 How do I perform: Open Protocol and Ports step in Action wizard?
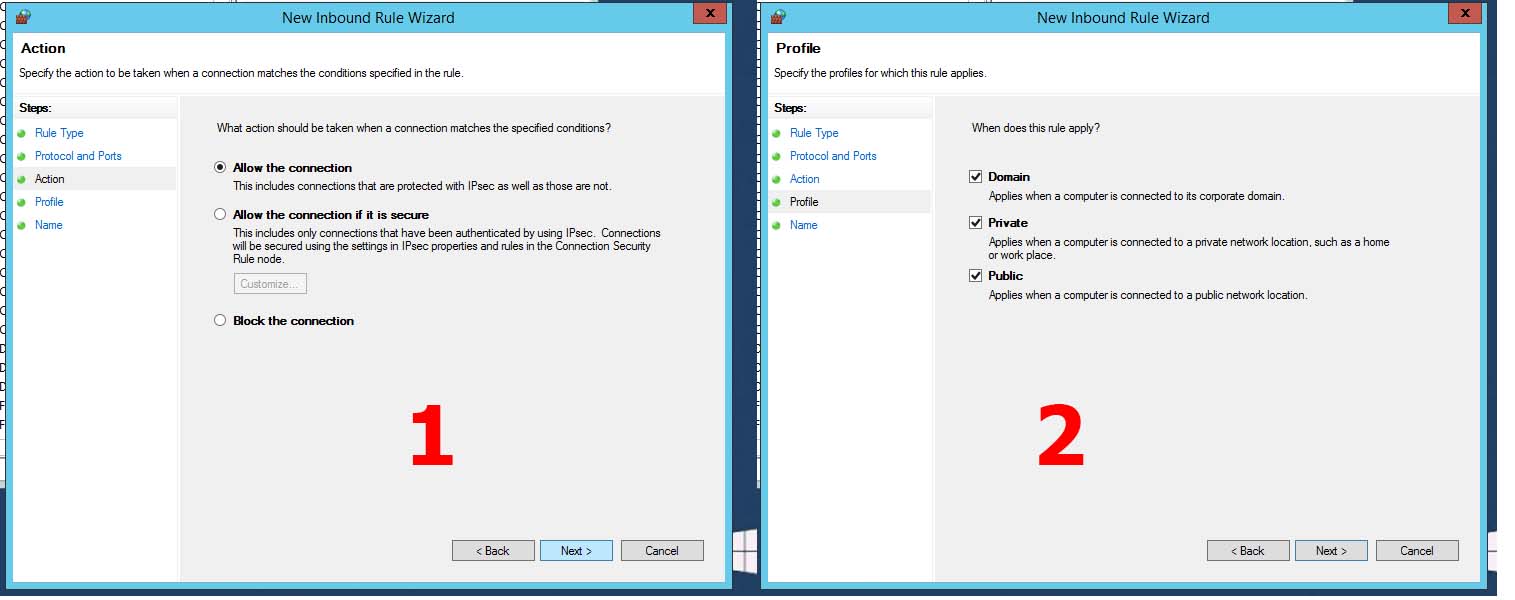click(x=78, y=156)
